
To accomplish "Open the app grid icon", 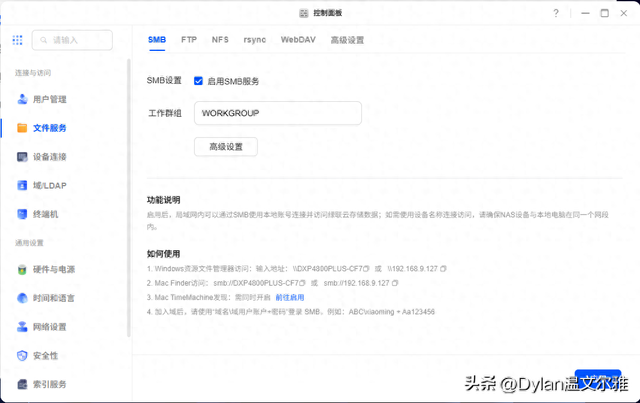I will pos(18,40).
